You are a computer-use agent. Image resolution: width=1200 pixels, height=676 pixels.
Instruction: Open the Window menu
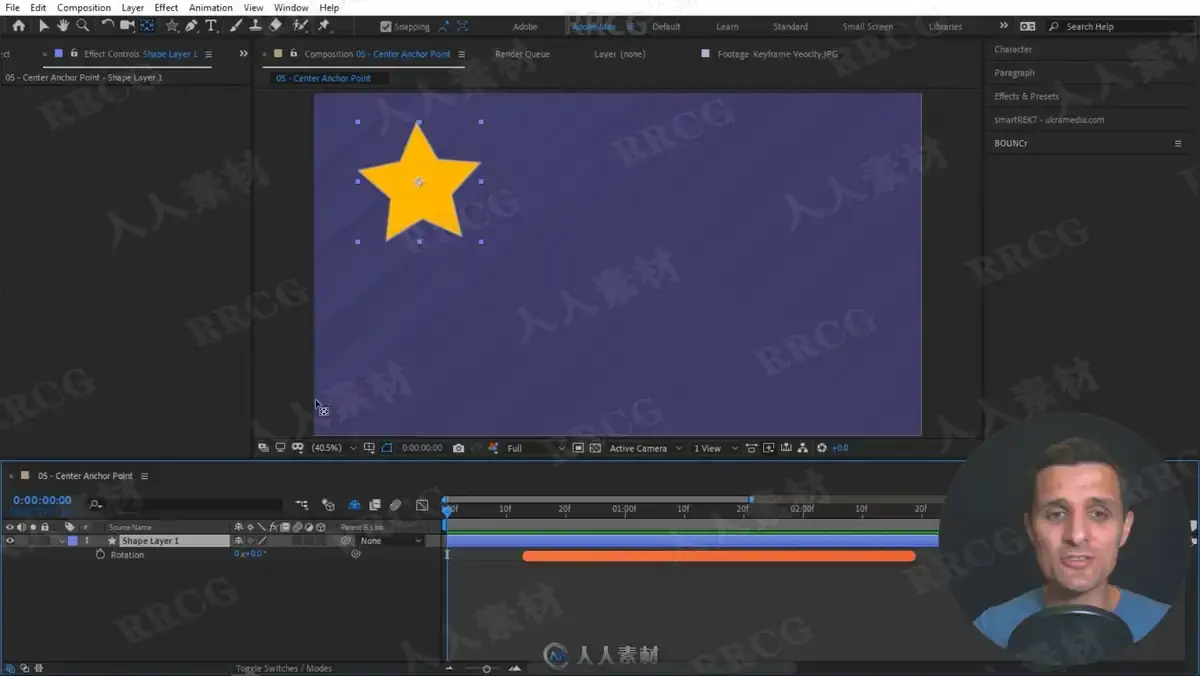291,7
